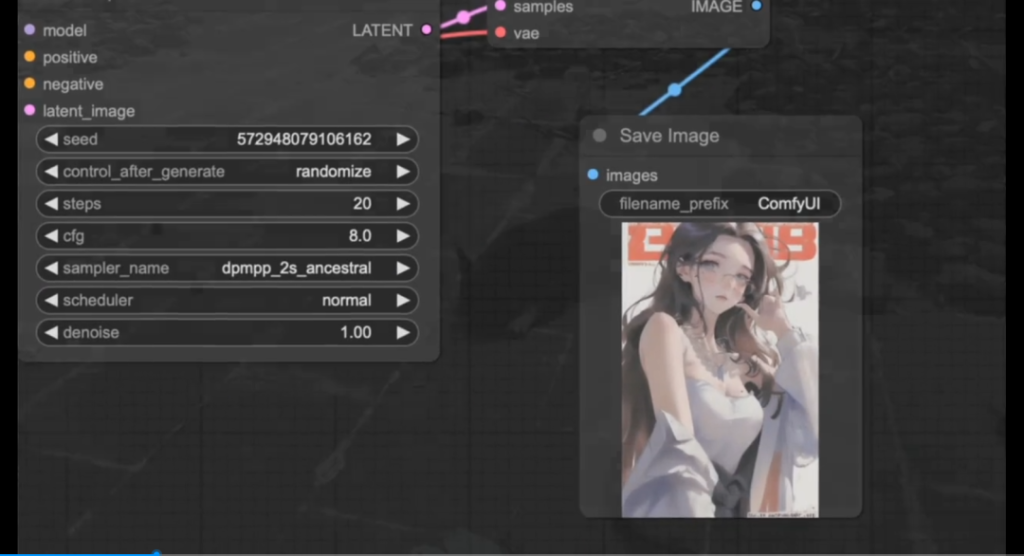Click the steps value 20
The width and height of the screenshot is (1024, 556).
362,203
